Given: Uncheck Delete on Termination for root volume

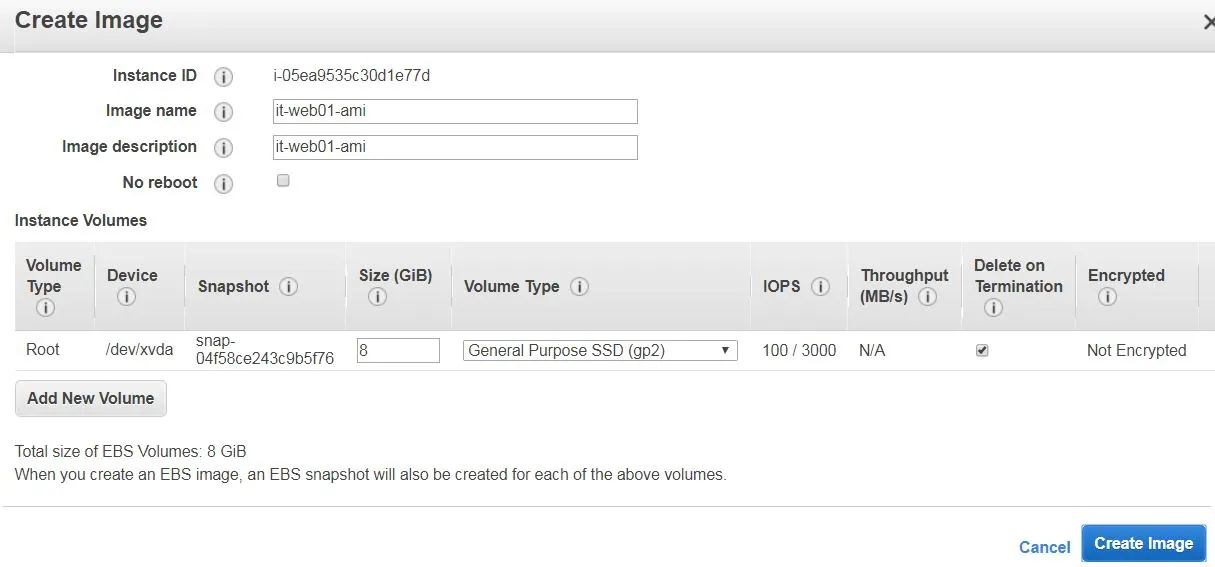Looking at the screenshot, I should pos(982,351).
